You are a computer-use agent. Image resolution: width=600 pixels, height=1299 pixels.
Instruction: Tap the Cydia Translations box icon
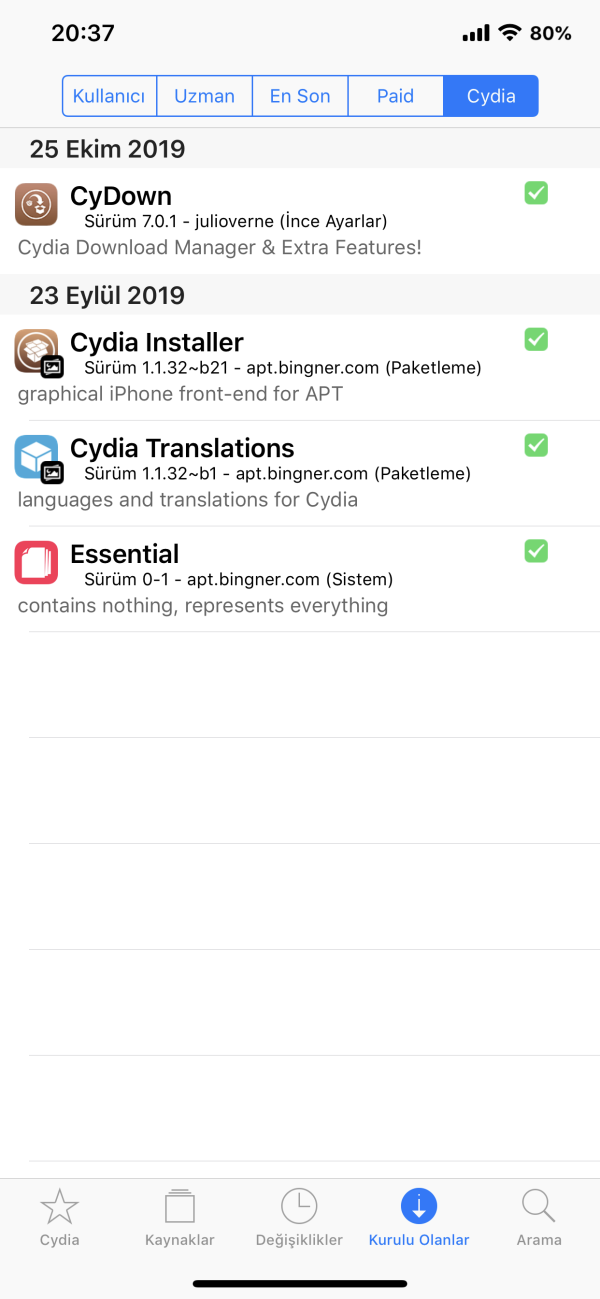tap(36, 456)
